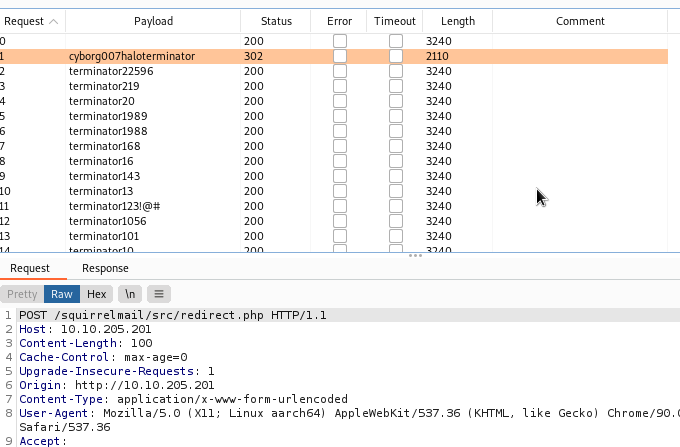Toggle Error checkbox for request 0
The width and height of the screenshot is (680, 447).
coord(340,41)
